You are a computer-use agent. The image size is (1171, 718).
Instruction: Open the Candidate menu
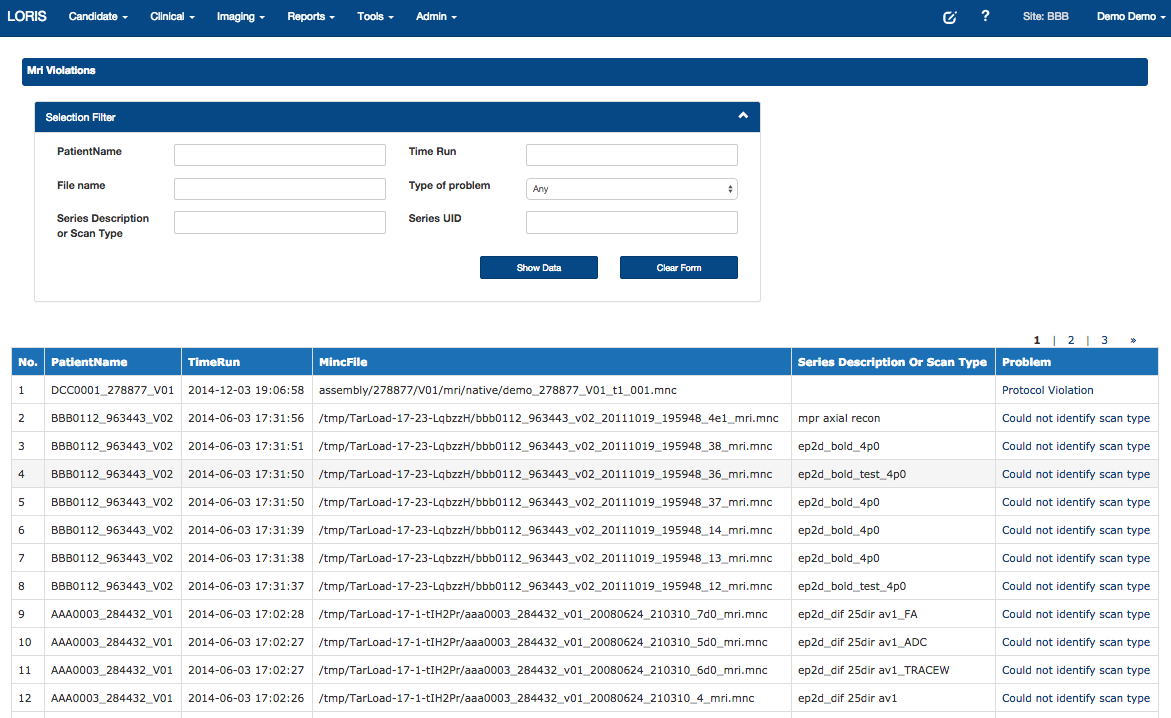[x=97, y=17]
